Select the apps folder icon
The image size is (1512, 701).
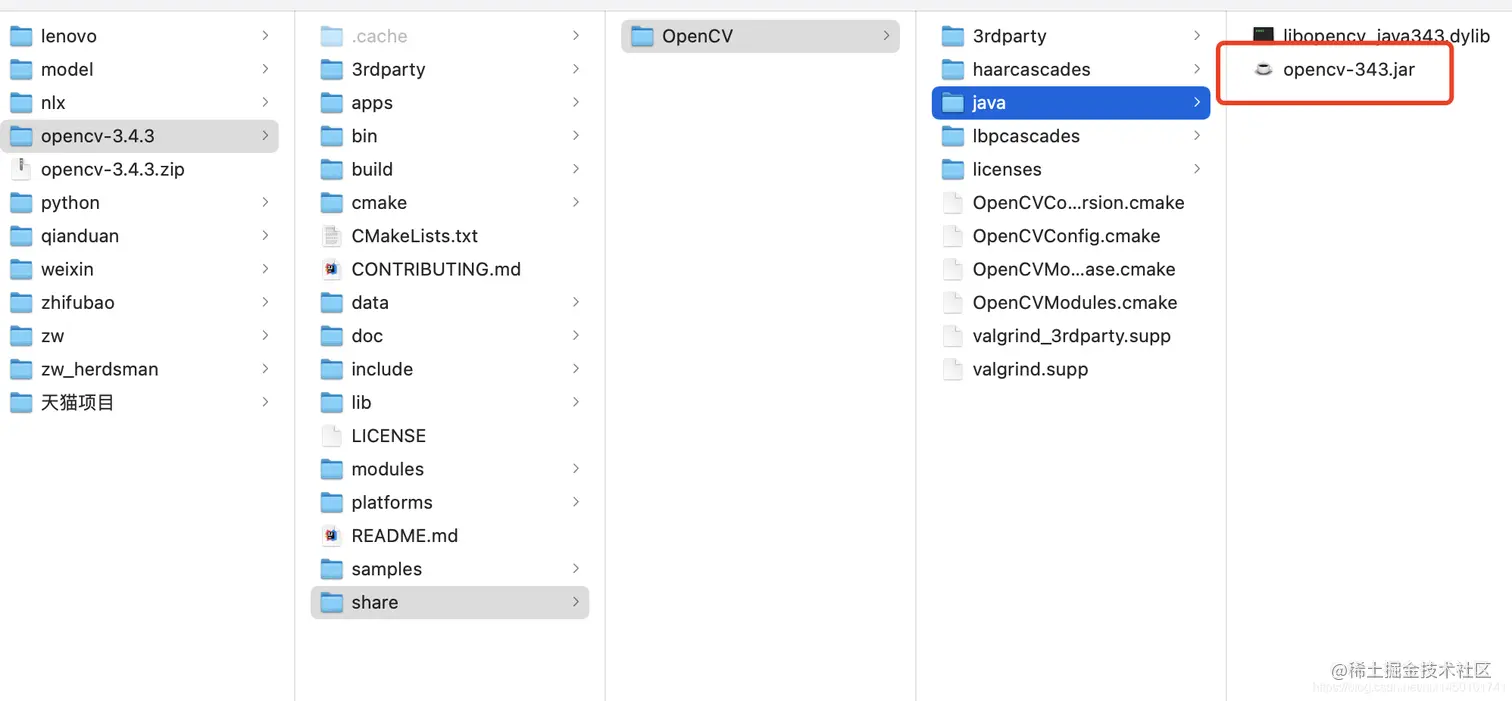point(332,103)
